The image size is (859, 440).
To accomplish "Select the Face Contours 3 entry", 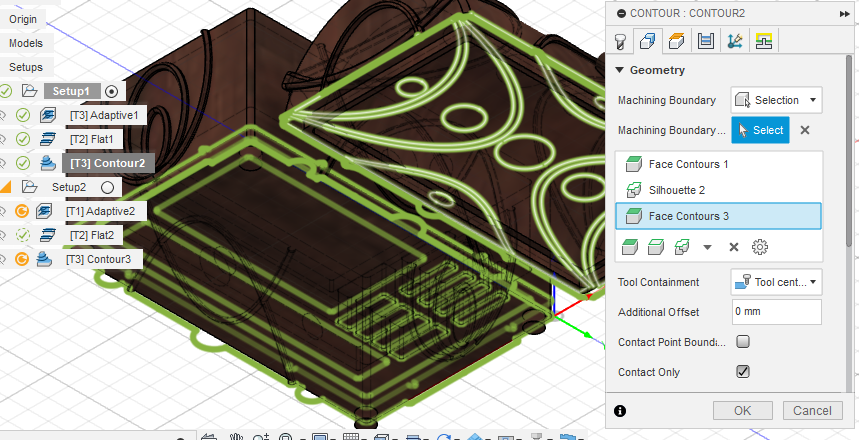I will tap(719, 216).
